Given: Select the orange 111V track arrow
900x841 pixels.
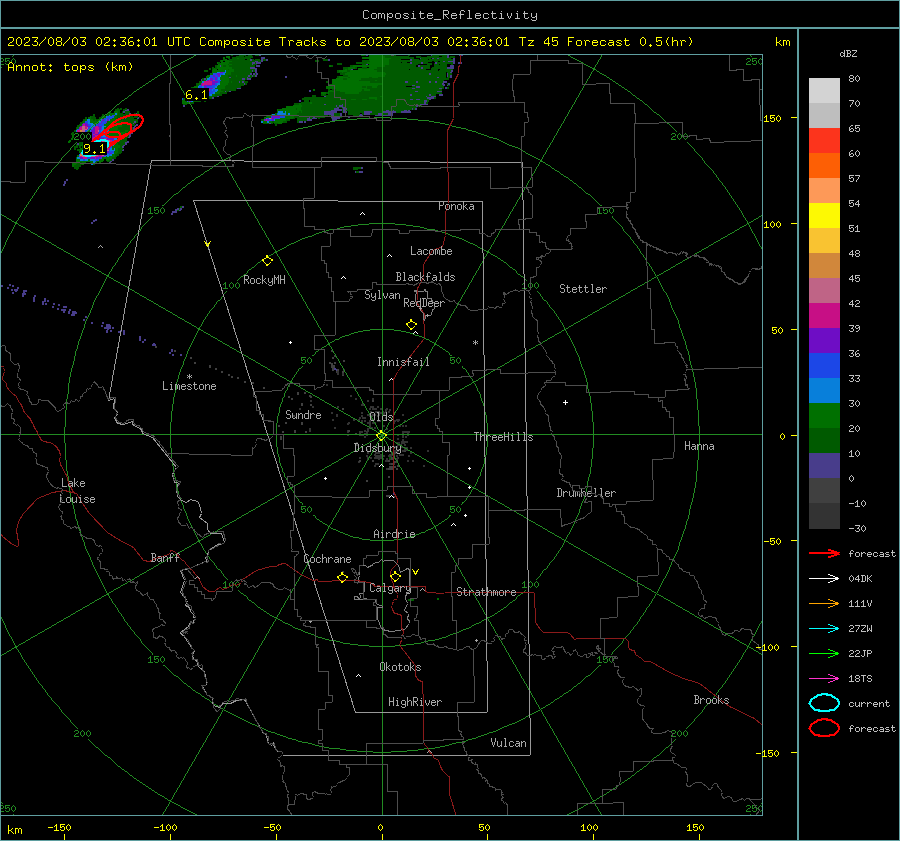Looking at the screenshot, I should point(824,603).
